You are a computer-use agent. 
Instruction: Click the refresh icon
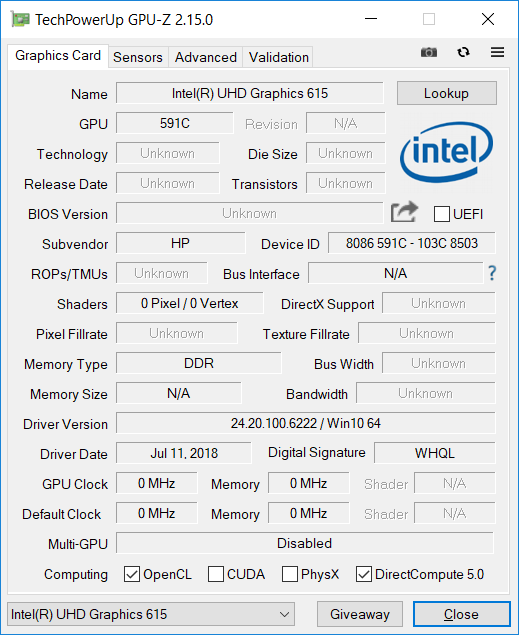pyautogui.click(x=463, y=52)
